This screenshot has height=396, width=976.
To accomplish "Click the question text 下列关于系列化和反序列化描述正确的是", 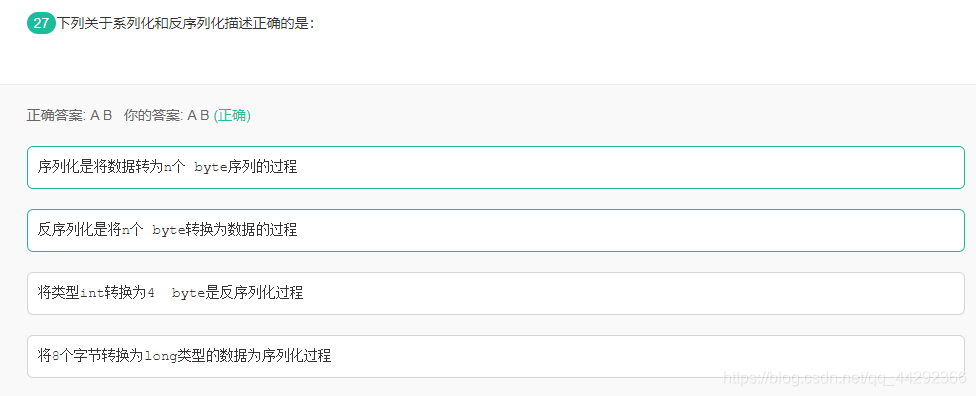I will point(184,24).
